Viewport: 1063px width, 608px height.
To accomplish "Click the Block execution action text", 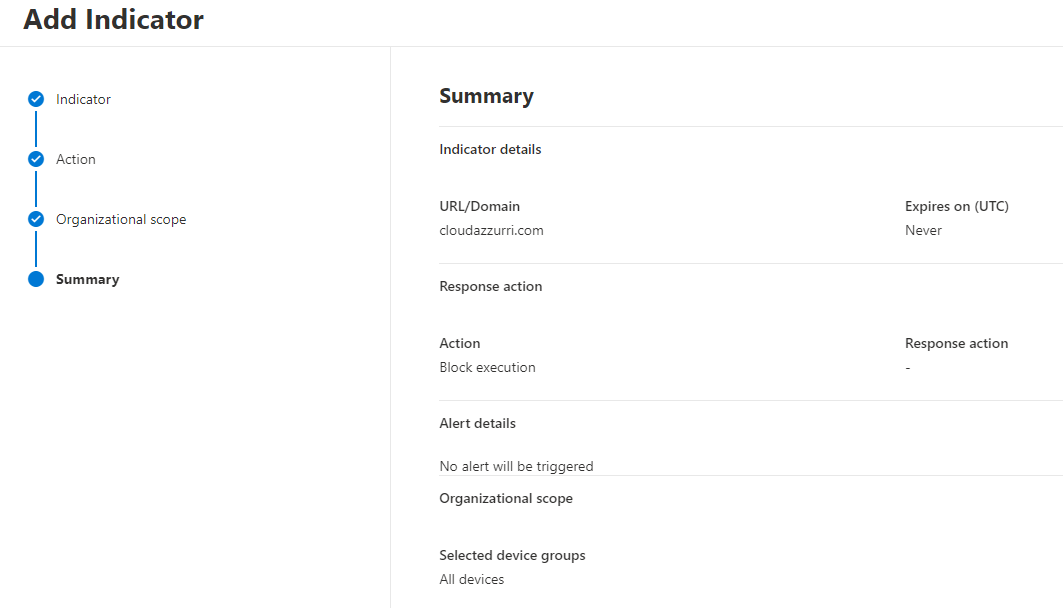I will (x=487, y=367).
